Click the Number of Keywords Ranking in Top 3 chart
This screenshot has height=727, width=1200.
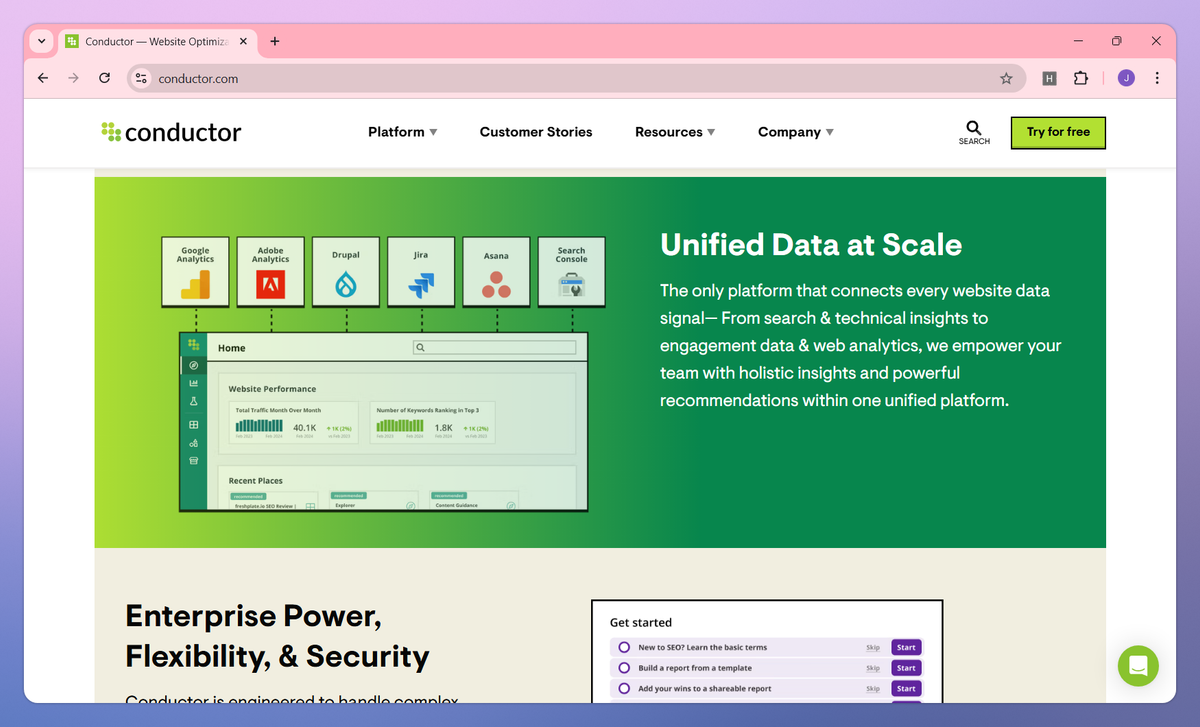coord(400,427)
